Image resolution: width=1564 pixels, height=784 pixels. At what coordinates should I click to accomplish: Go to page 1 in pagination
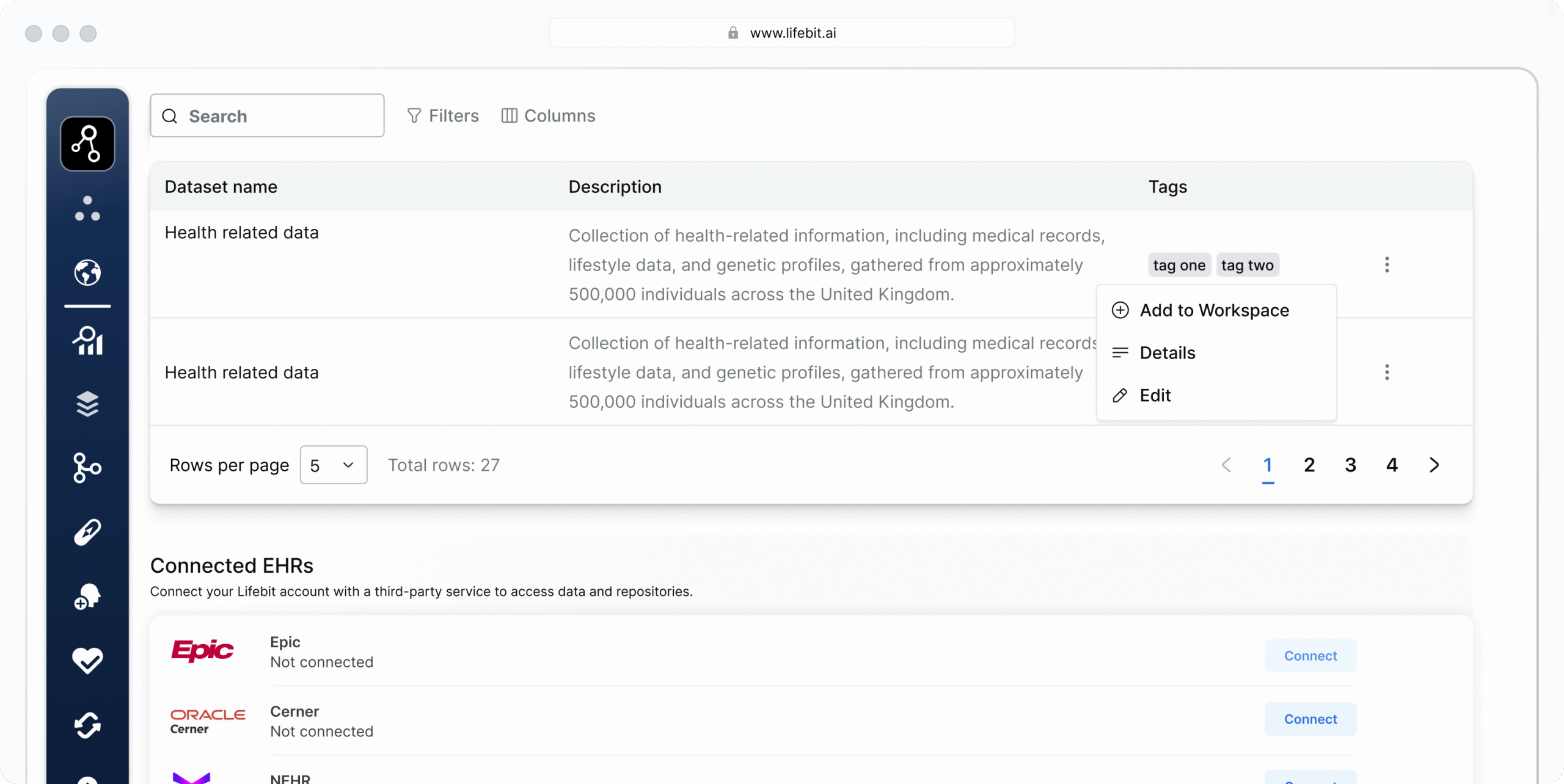1268,465
